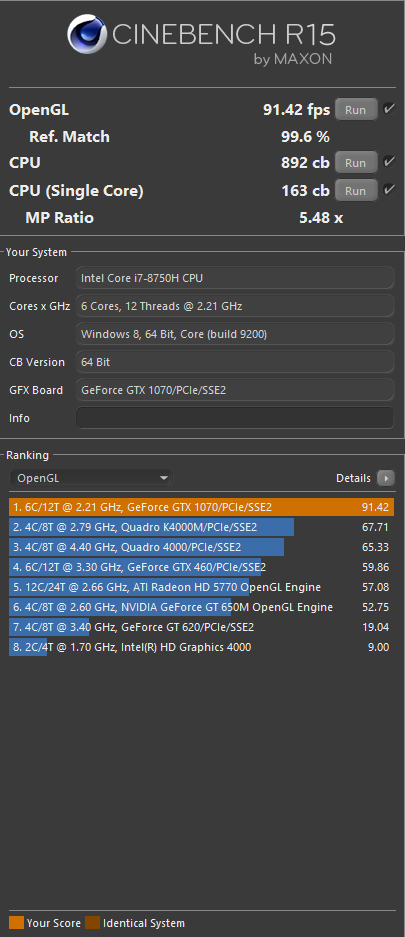Viewport: 405px width, 937px height.
Task: Select the Intel HD Graphics 4000 entry
Action: pyautogui.click(x=201, y=647)
